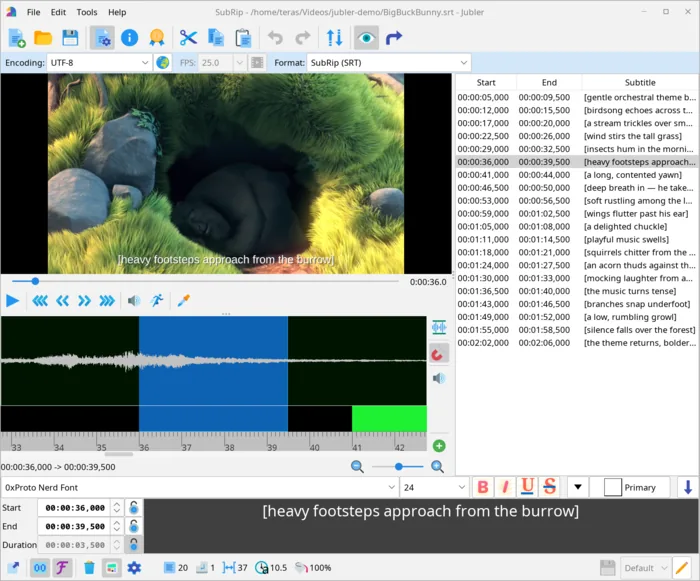Click the orange award ribbon icon

tap(157, 38)
